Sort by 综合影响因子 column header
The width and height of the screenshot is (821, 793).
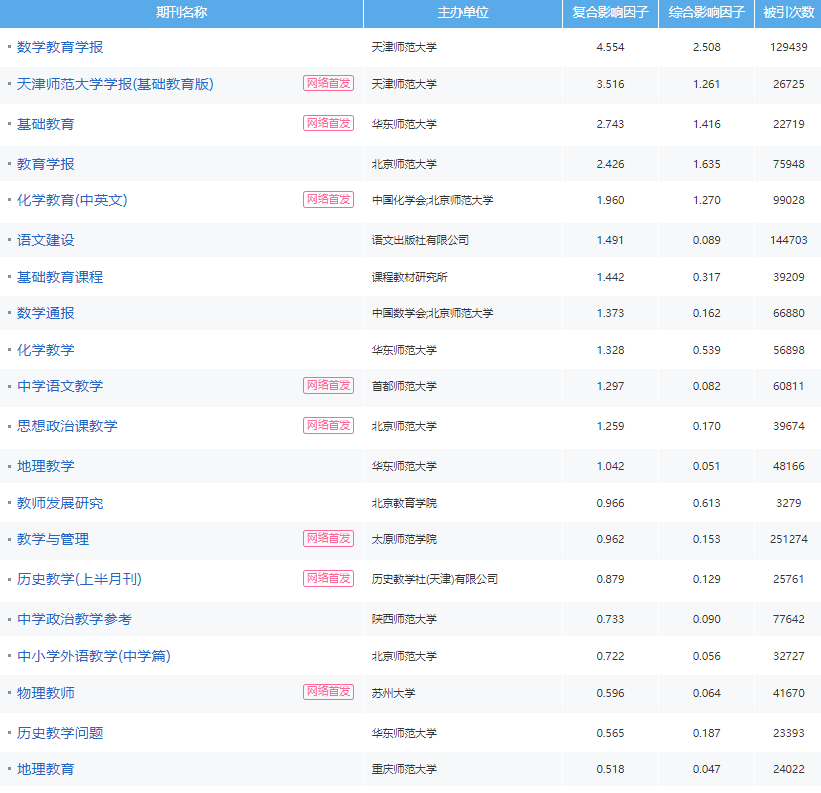tap(706, 13)
